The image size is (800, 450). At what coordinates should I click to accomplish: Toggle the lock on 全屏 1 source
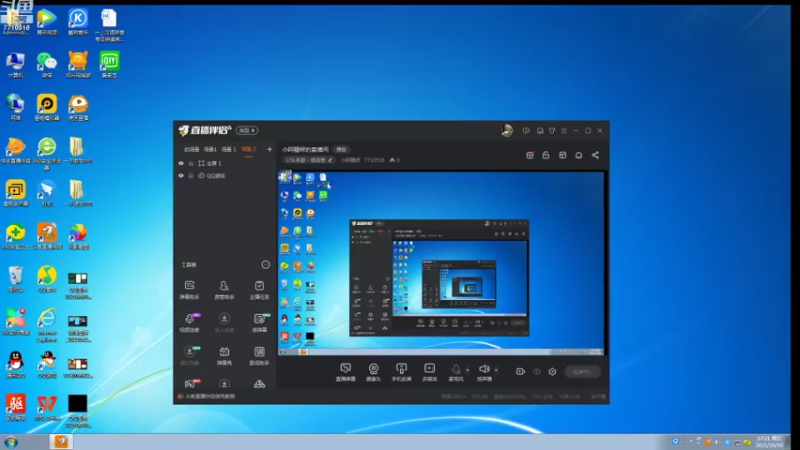pyautogui.click(x=191, y=163)
